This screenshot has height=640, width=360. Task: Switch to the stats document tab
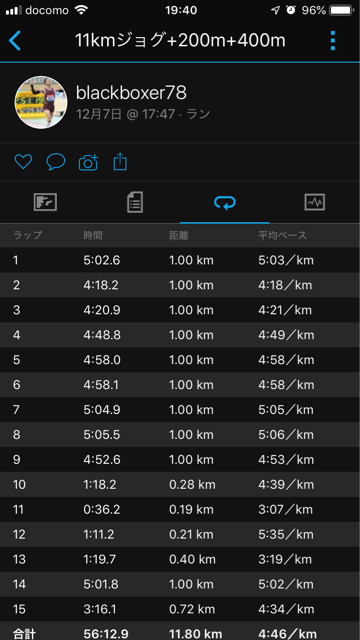[x=135, y=202]
